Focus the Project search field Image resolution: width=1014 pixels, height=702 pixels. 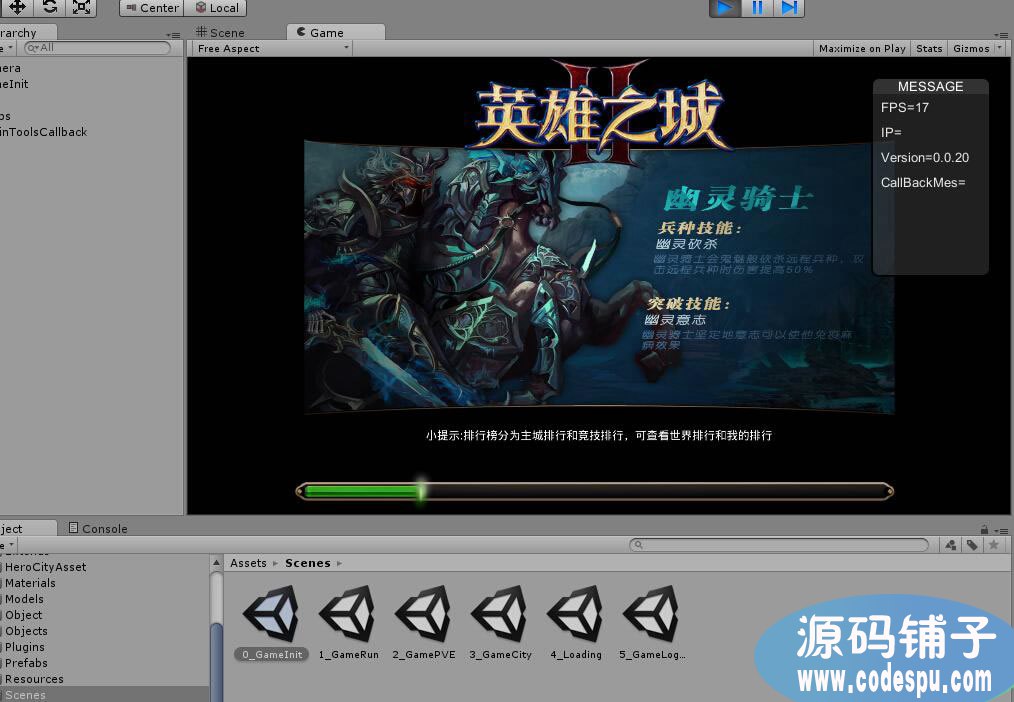(779, 545)
